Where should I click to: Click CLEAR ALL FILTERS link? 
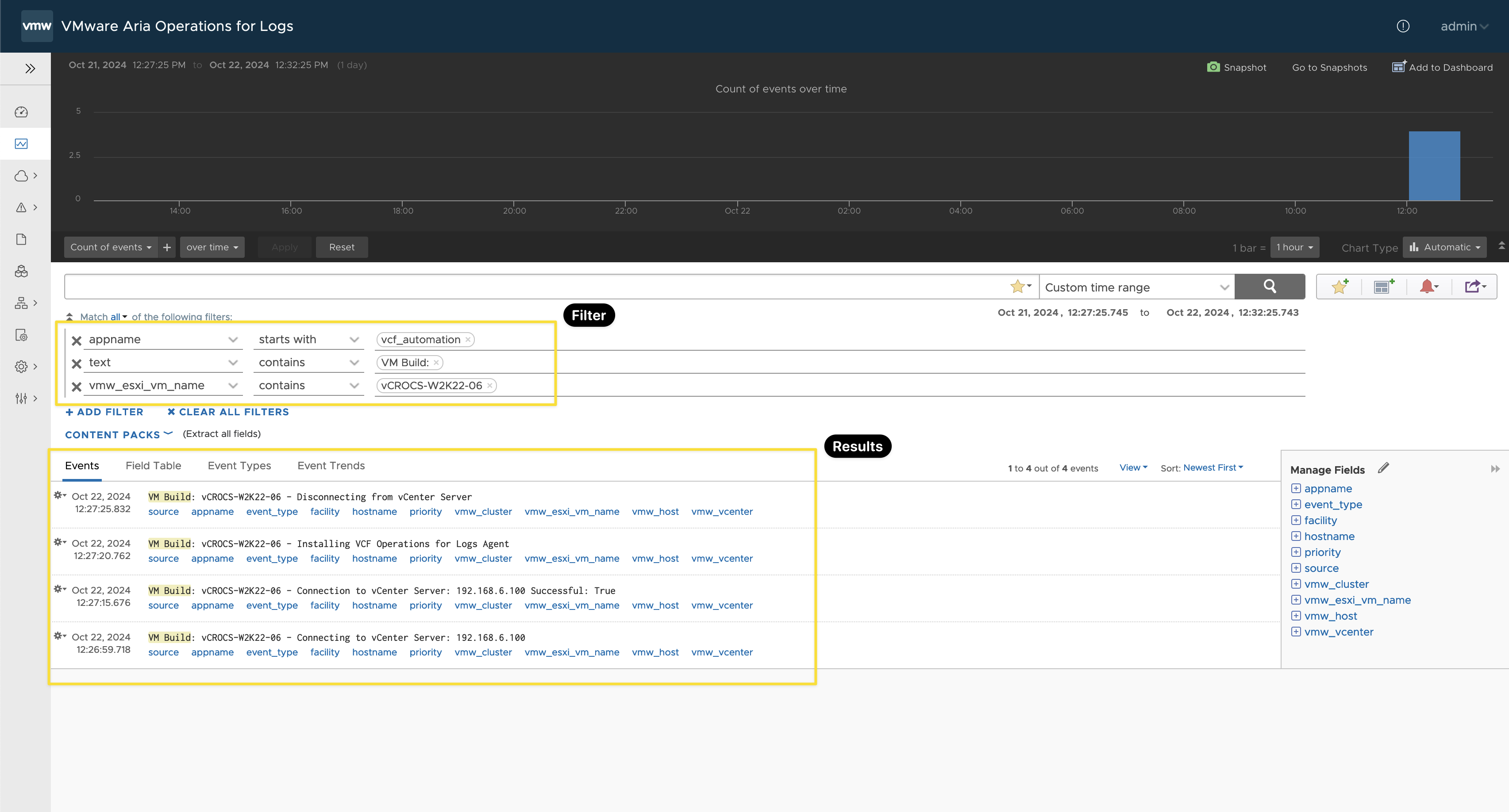[228, 412]
